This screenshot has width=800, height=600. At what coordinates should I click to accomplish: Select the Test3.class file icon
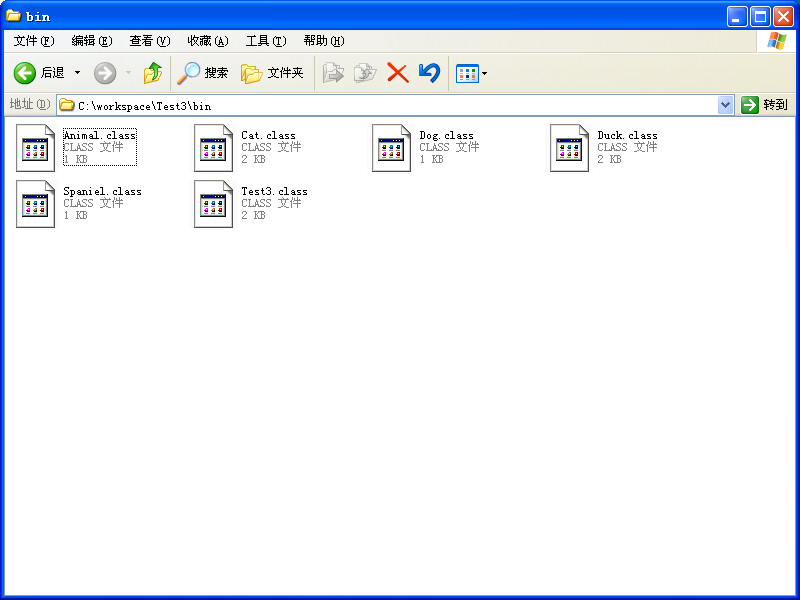pyautogui.click(x=213, y=204)
